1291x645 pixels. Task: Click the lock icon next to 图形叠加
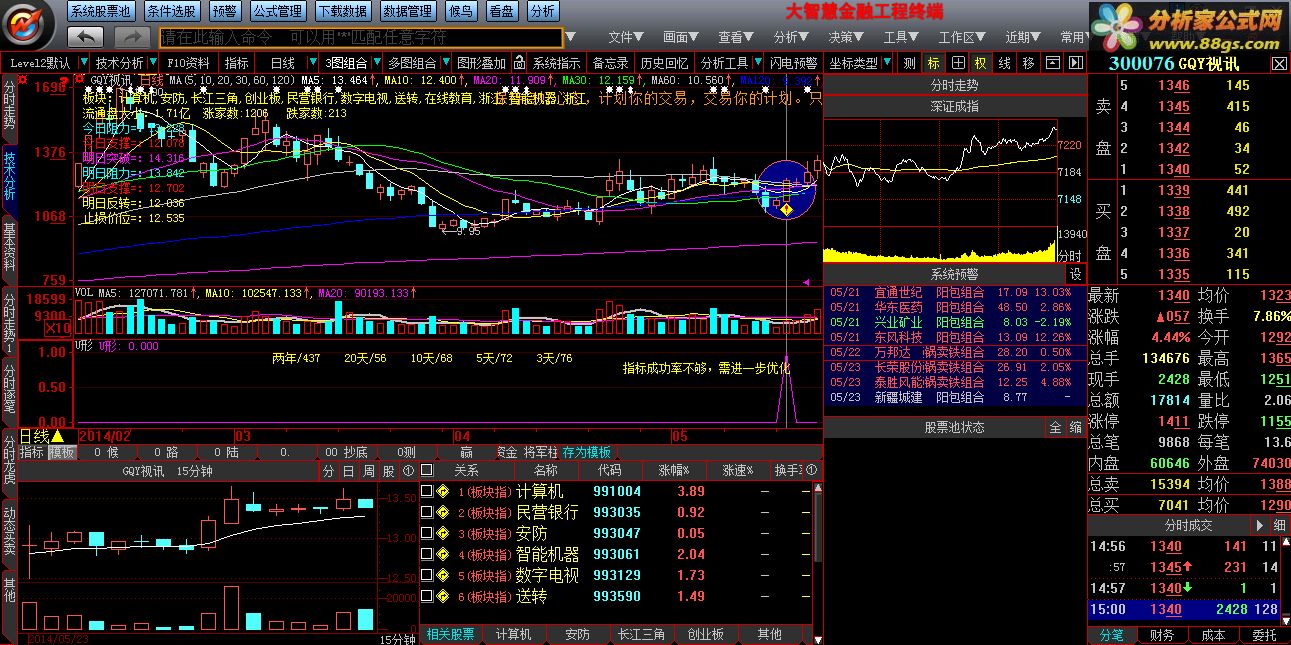(521, 62)
